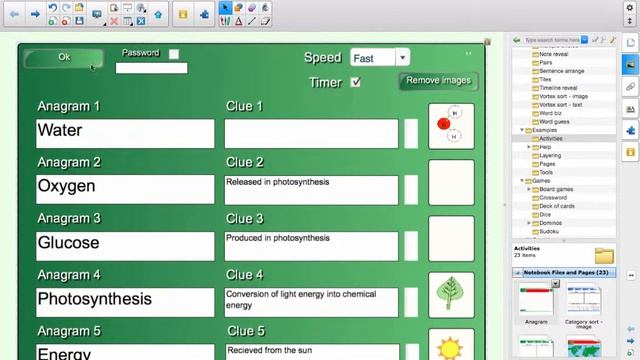This screenshot has height=360, width=640.
Task: Click the Redo icon in toolbar
Action: tap(66, 8)
